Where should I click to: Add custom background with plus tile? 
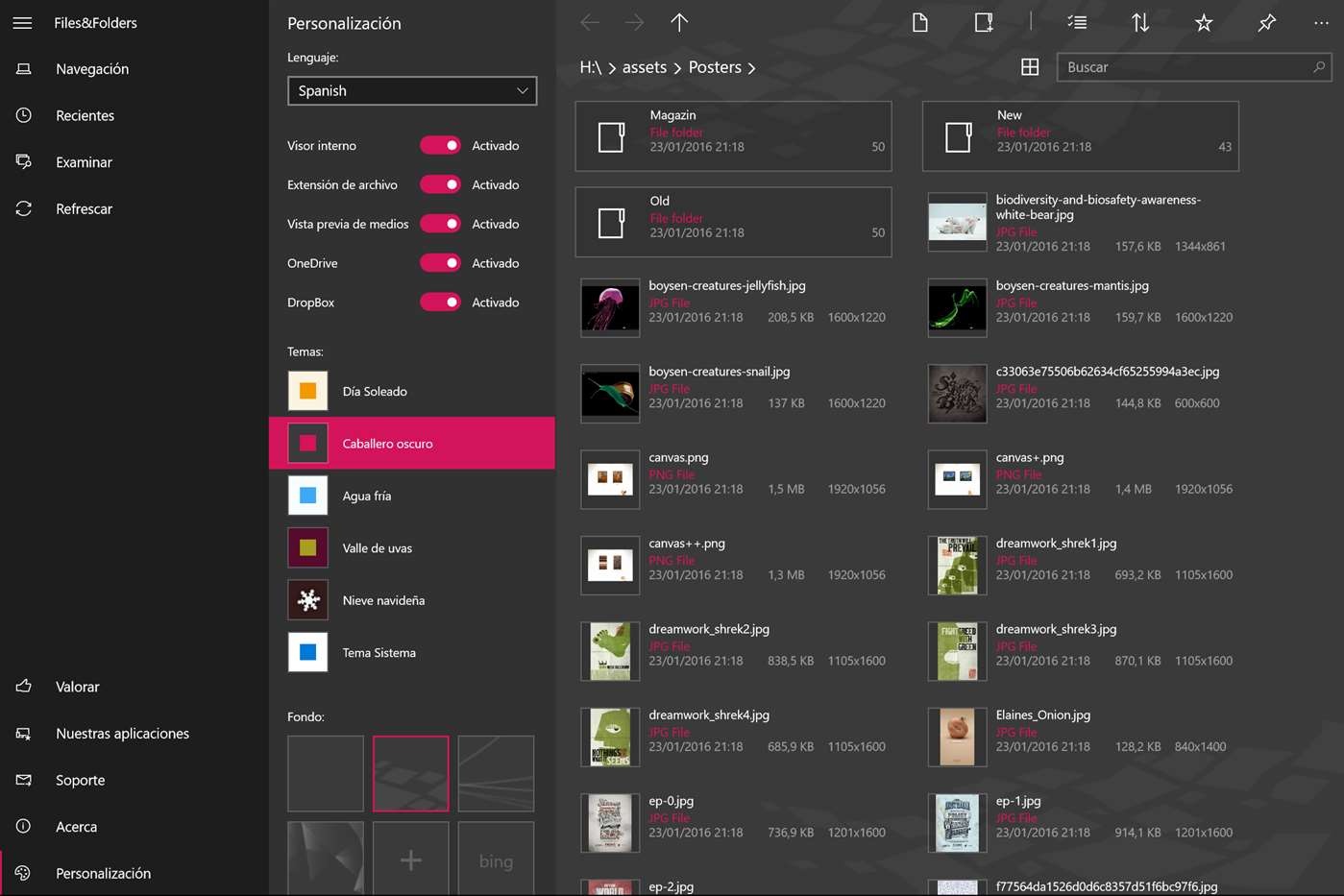tap(411, 860)
